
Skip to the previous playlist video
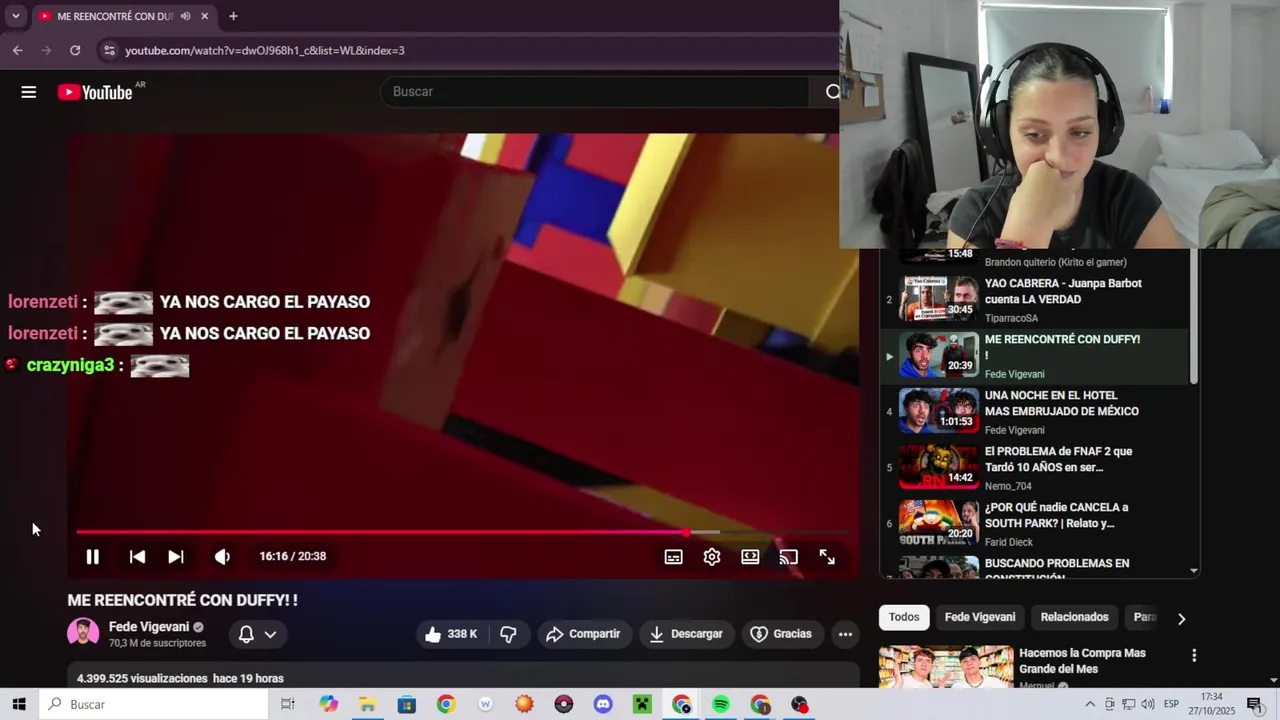click(x=137, y=557)
